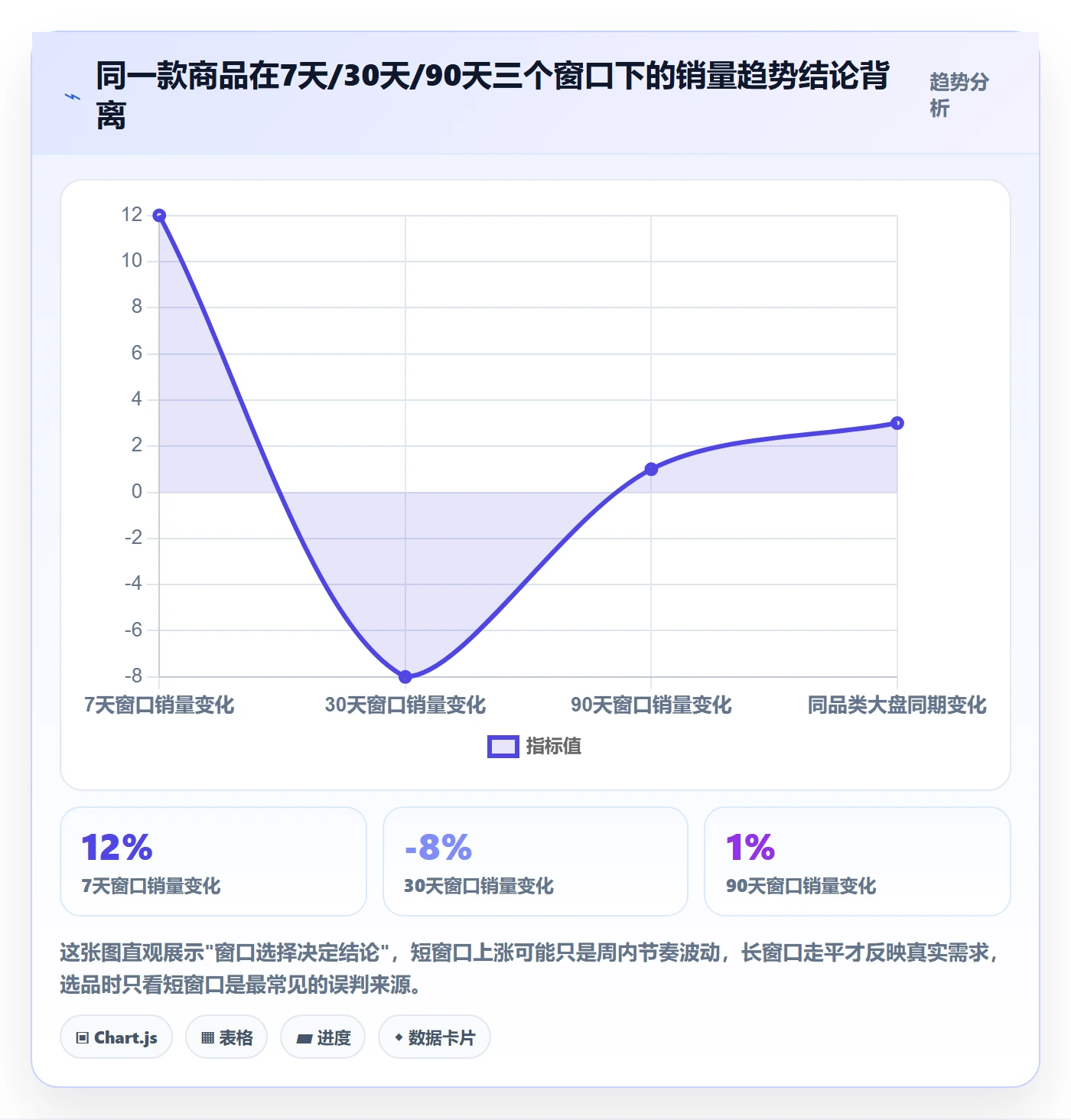Click the diamond icon inside the 数据卡片 chip

tap(399, 1037)
